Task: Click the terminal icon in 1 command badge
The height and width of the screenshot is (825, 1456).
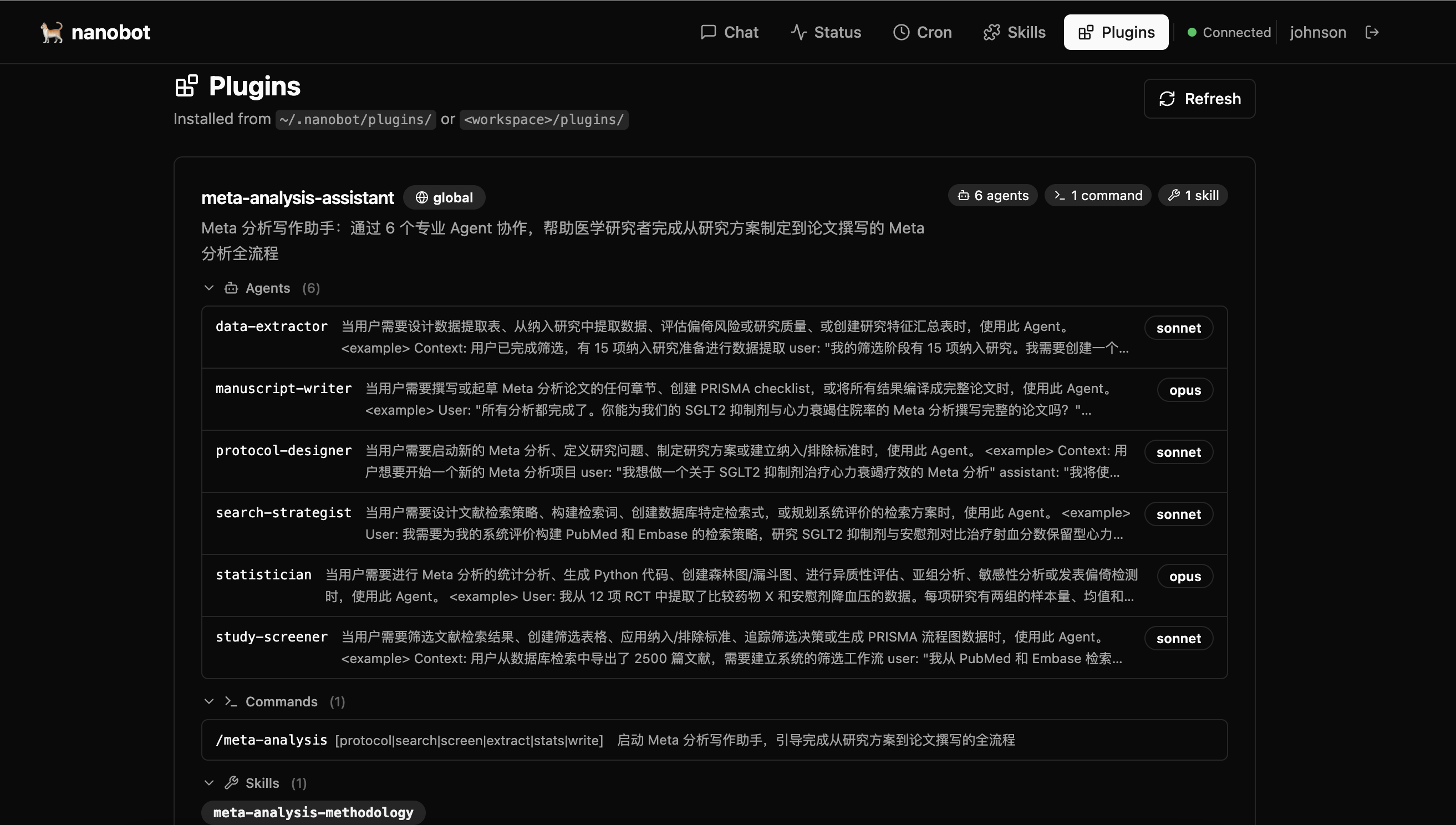Action: point(1060,196)
